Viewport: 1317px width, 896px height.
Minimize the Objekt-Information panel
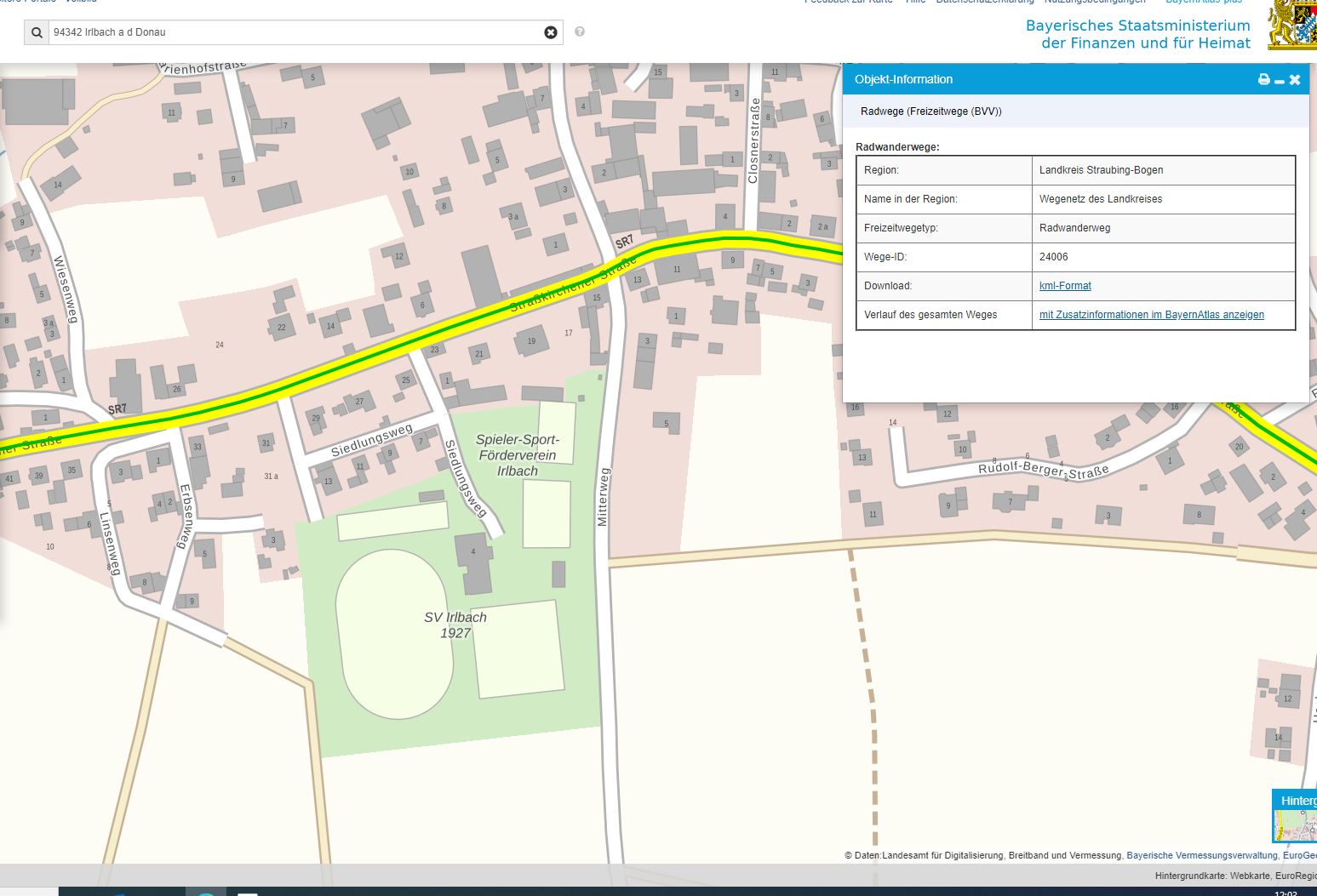tap(1279, 80)
